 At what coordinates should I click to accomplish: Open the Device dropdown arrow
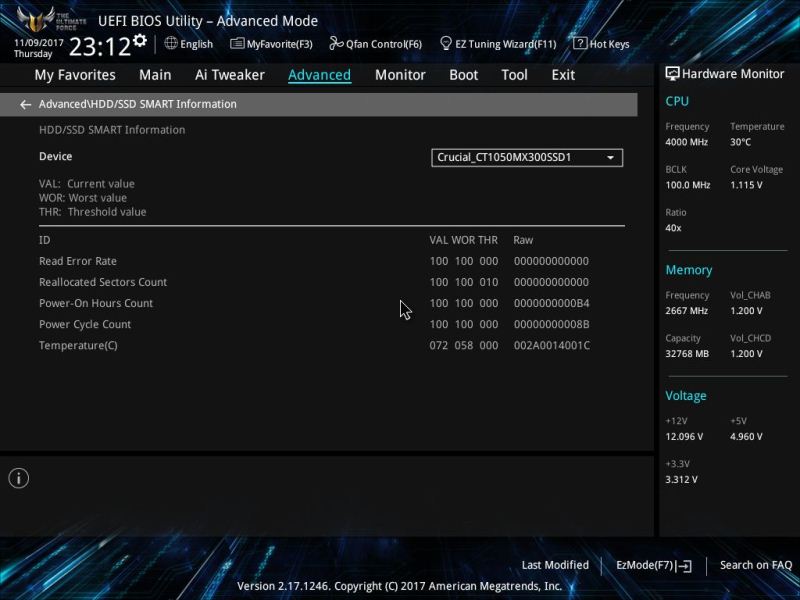(610, 158)
